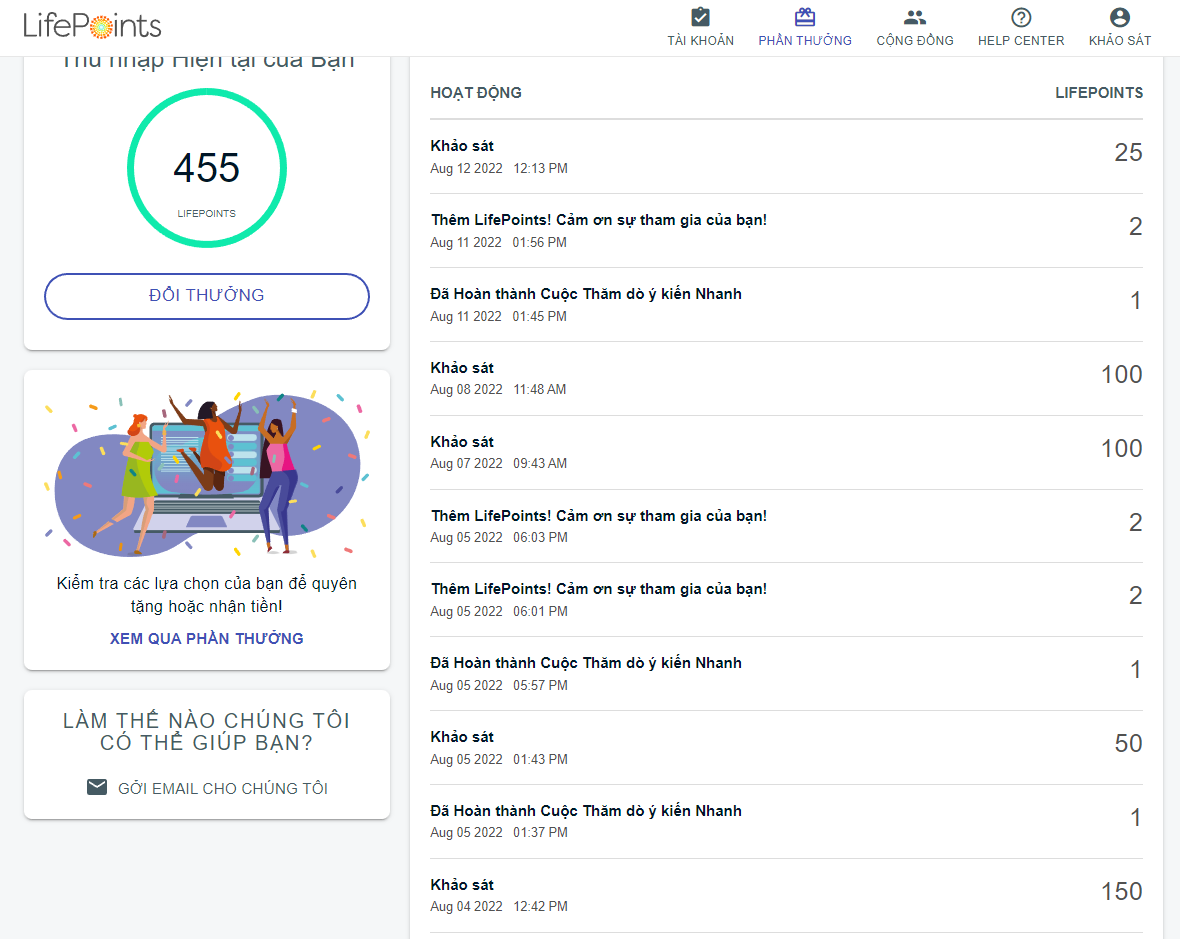
Task: Click the email envelope icon
Action: [97, 788]
